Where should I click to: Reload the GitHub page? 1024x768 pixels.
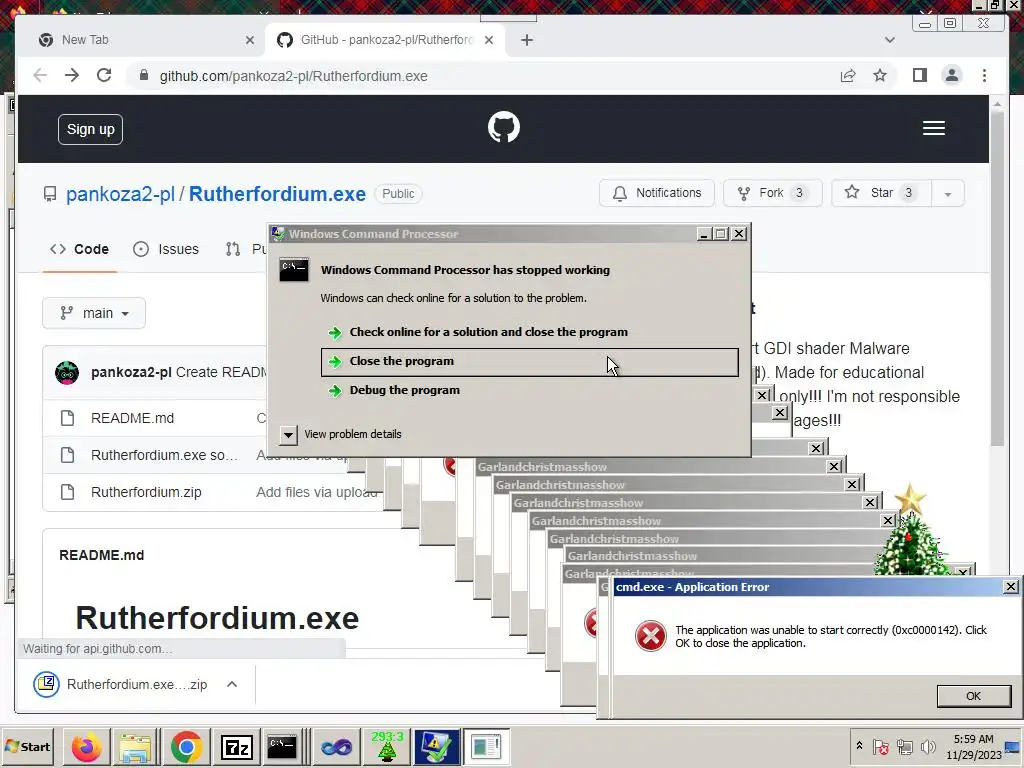[x=104, y=76]
